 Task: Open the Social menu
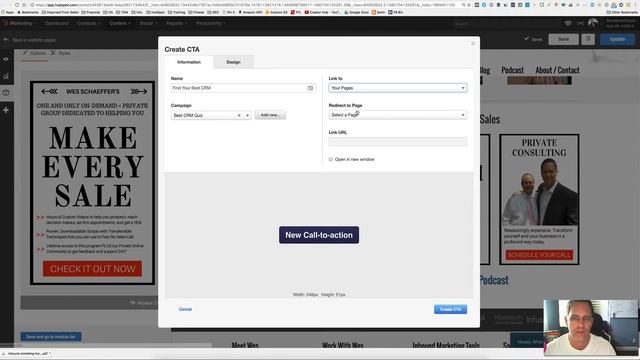148,23
